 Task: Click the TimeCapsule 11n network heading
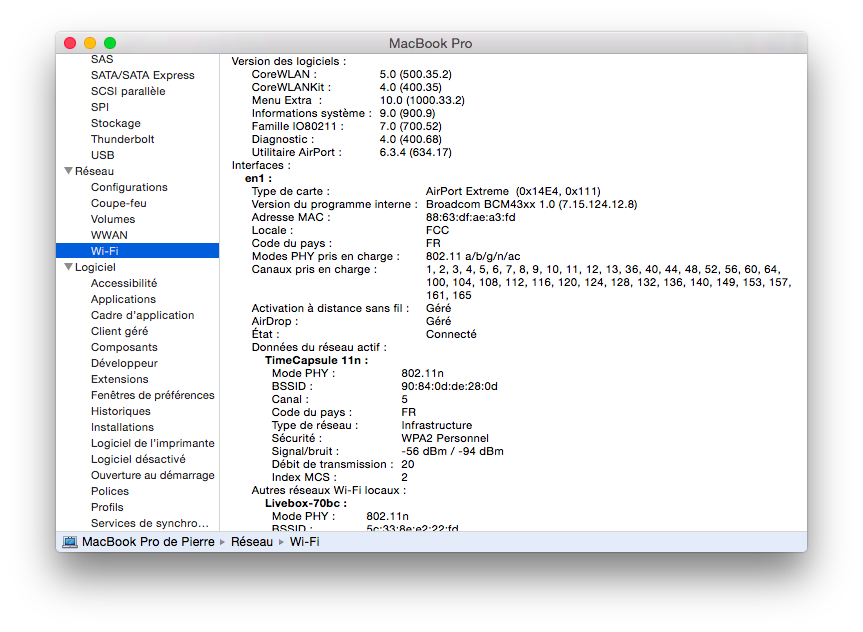tap(316, 360)
